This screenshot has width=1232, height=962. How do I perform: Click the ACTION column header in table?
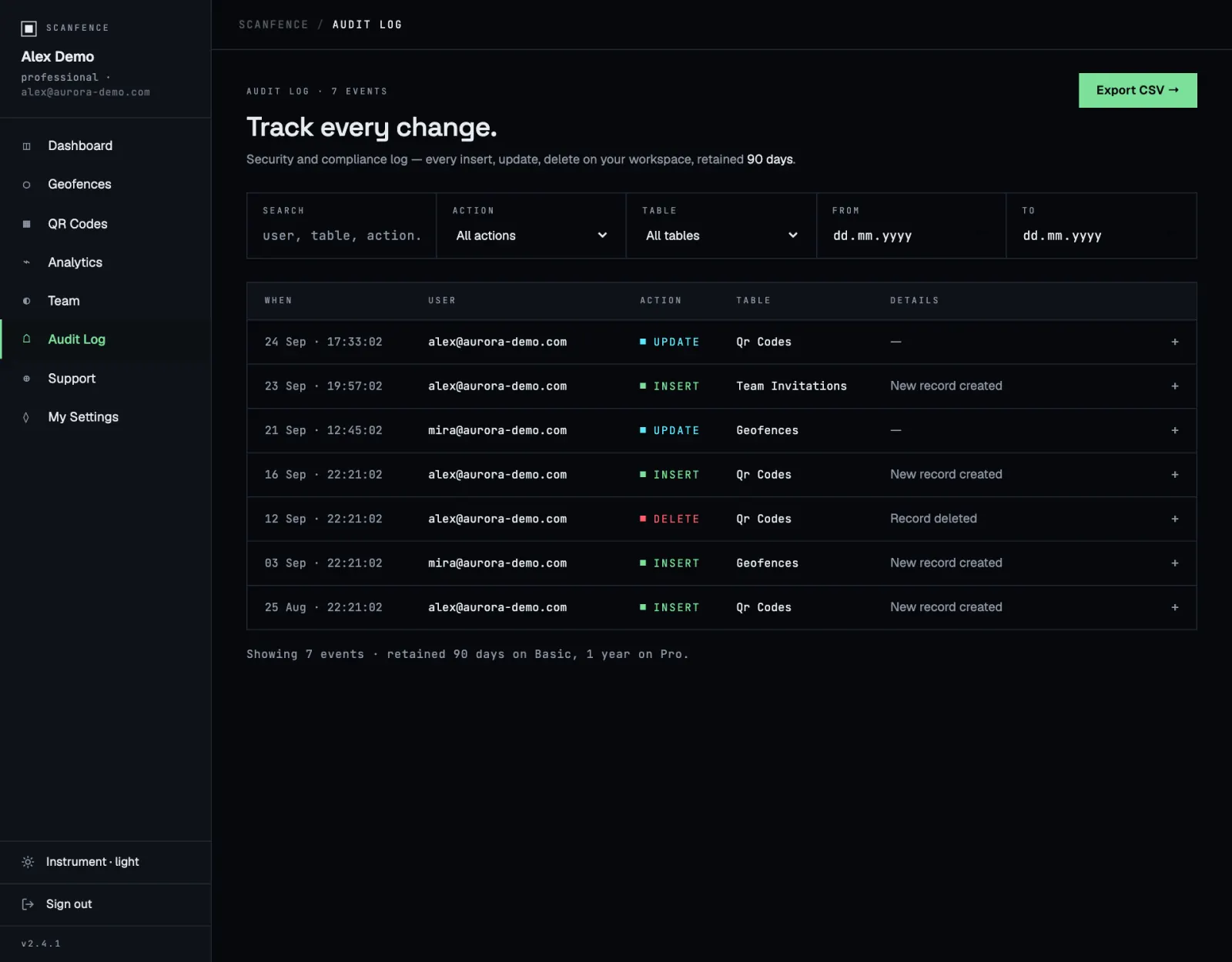[661, 301]
